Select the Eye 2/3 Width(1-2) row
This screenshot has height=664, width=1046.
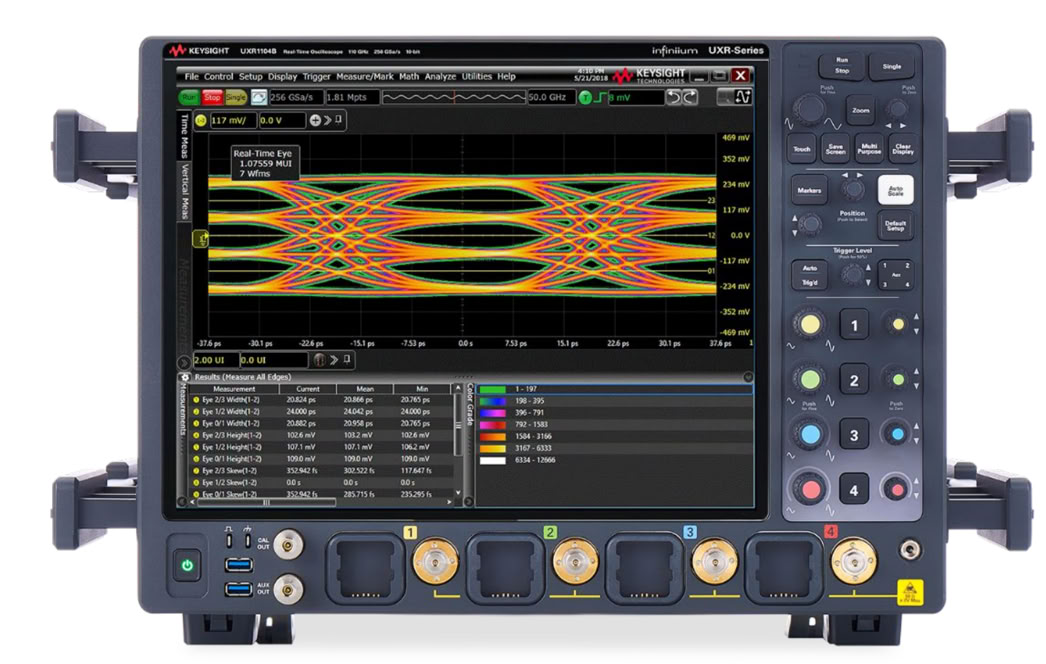pyautogui.click(x=322, y=400)
